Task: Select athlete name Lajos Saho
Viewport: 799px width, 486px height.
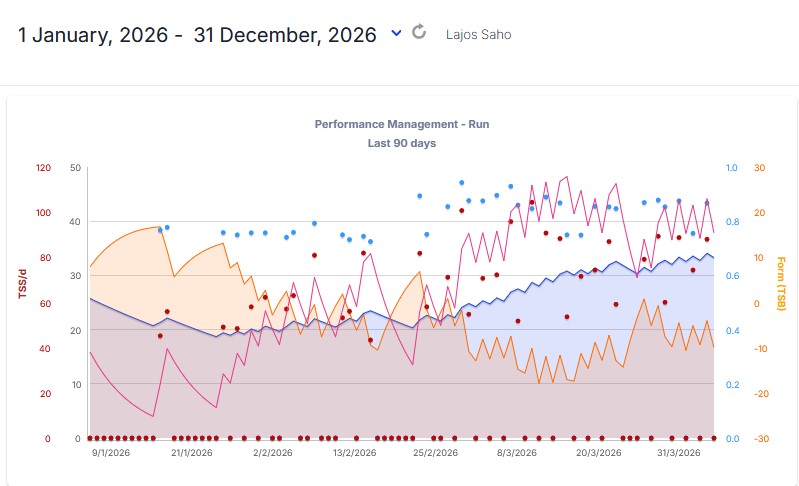Action: (x=478, y=34)
